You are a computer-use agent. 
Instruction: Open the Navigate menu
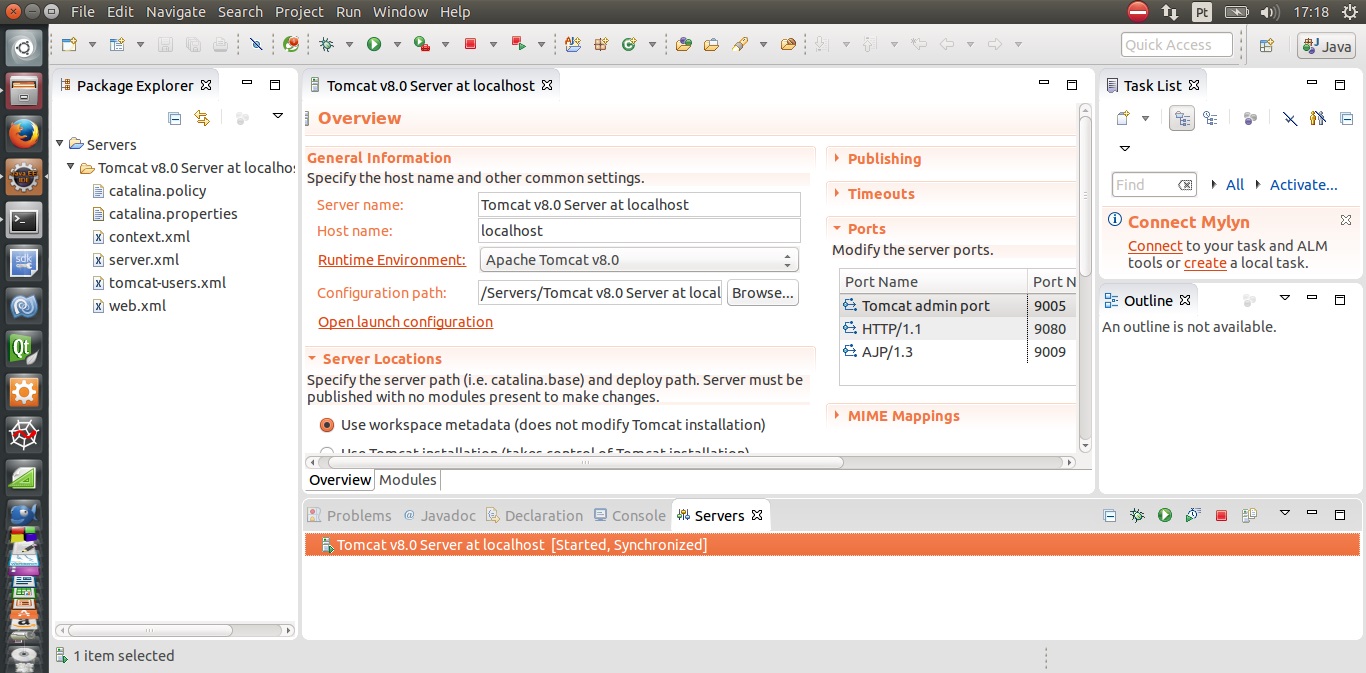pyautogui.click(x=176, y=11)
